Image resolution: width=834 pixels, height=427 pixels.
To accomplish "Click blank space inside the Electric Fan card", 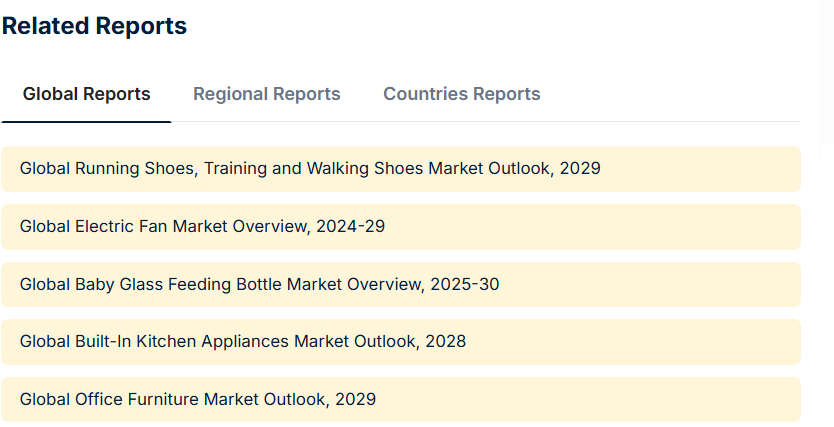I will coord(585,227).
